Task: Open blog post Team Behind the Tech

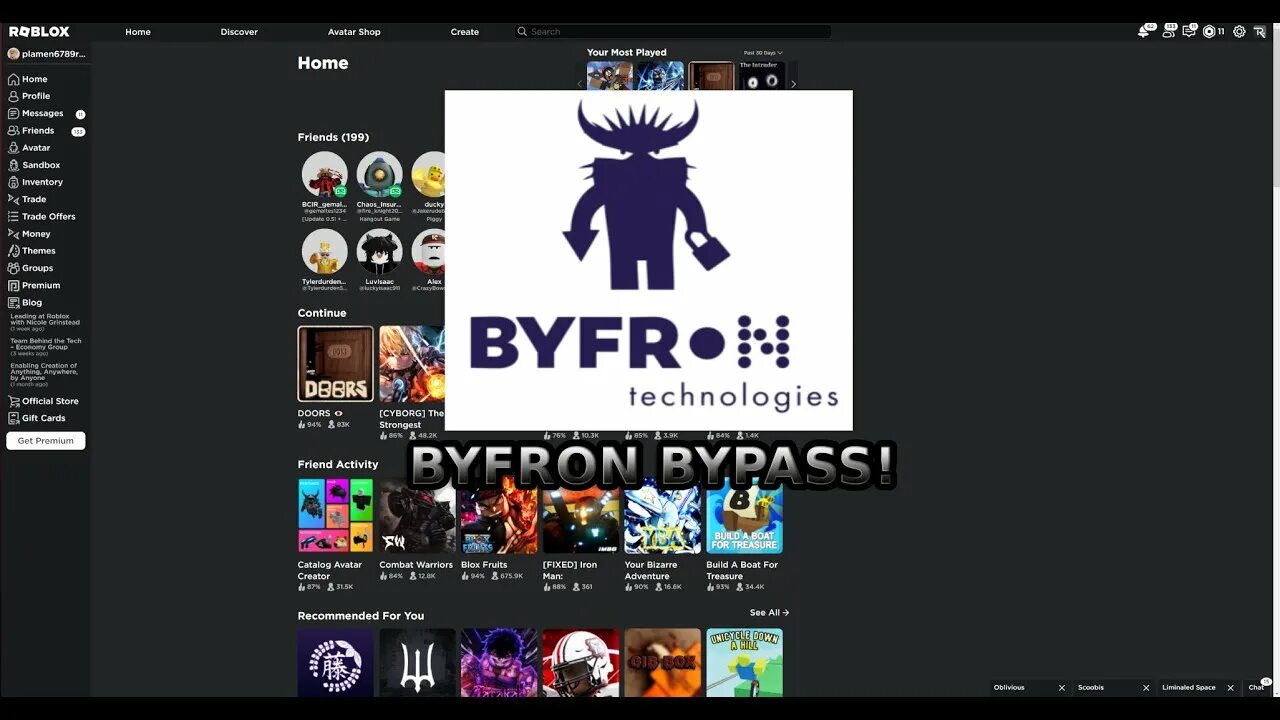Action: 46,347
